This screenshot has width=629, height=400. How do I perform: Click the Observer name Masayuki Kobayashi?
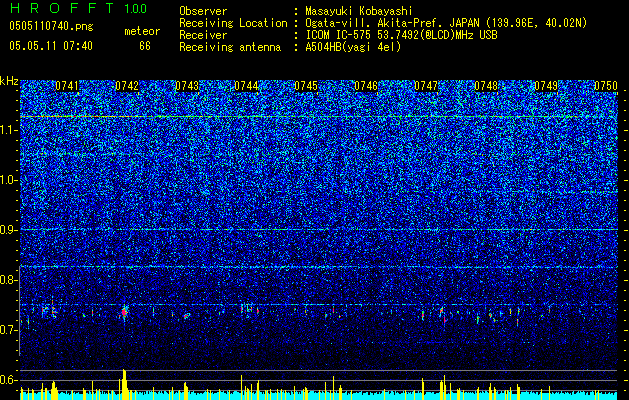pos(359,12)
